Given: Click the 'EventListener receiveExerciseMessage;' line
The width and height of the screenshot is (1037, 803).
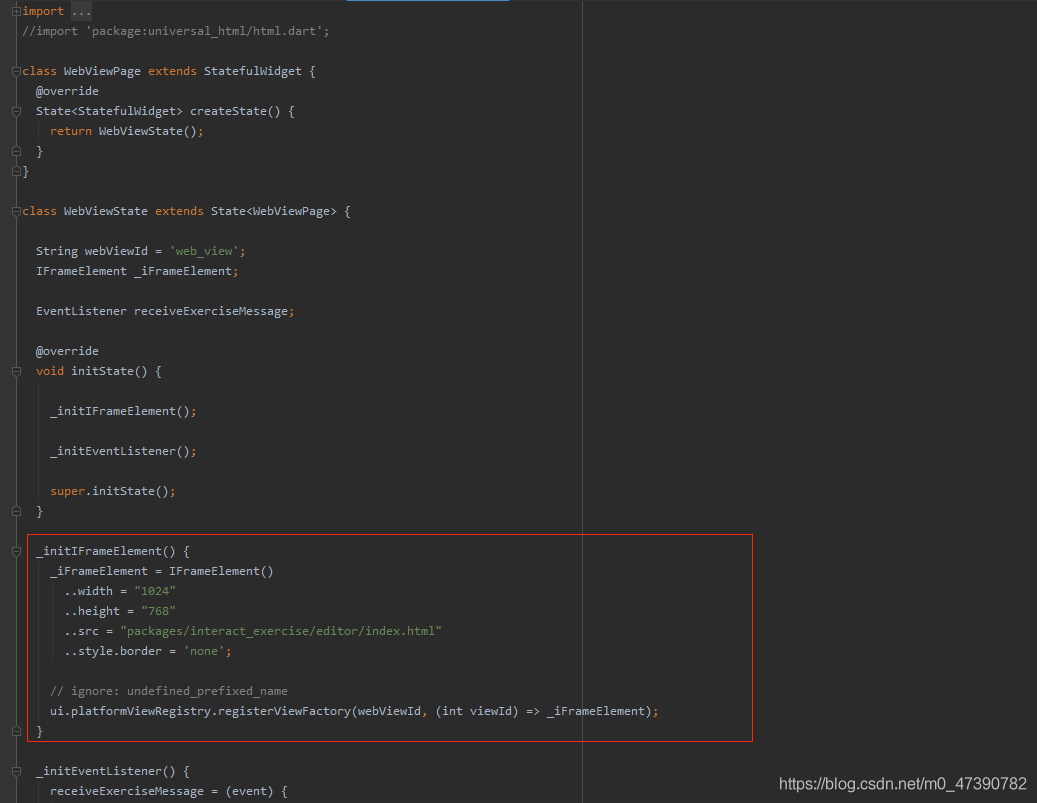Looking at the screenshot, I should (165, 311).
